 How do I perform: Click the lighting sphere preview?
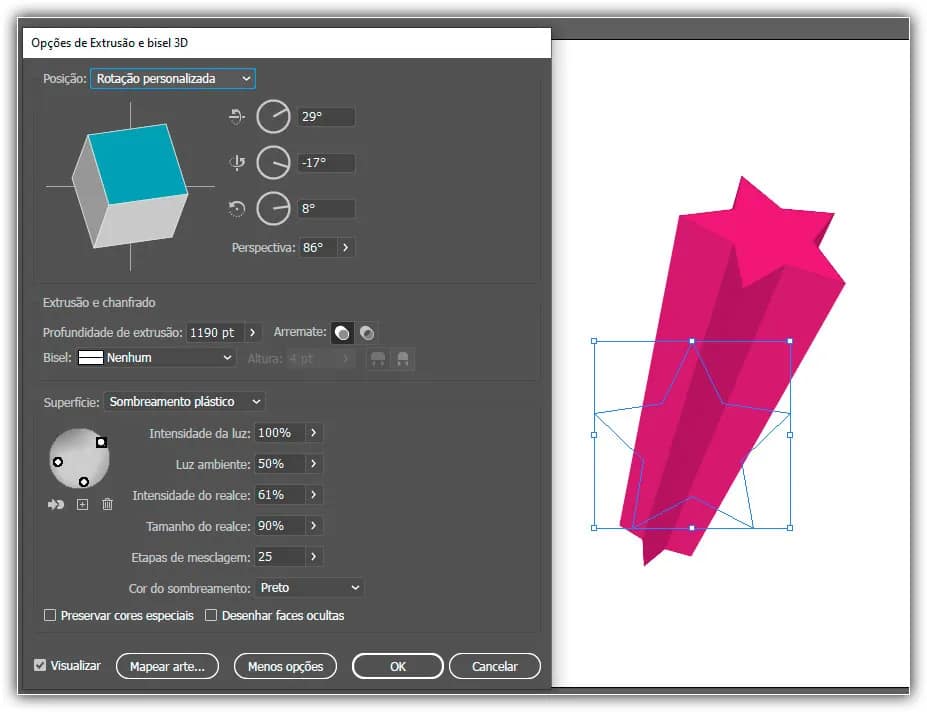click(x=79, y=458)
